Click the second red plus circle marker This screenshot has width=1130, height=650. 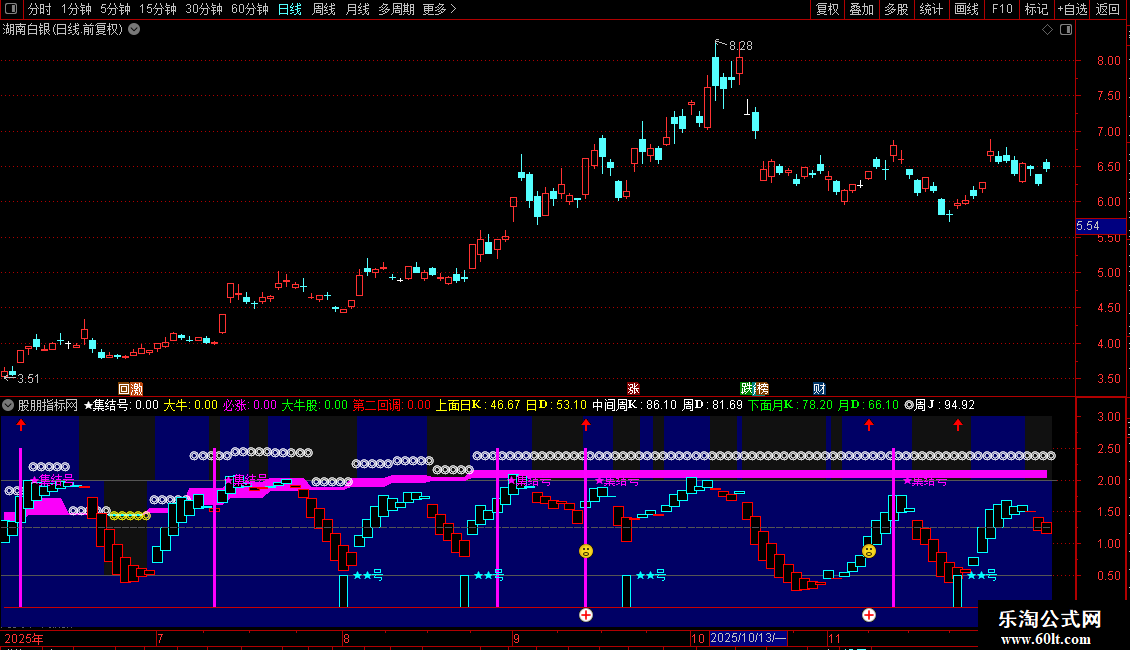[x=869, y=615]
